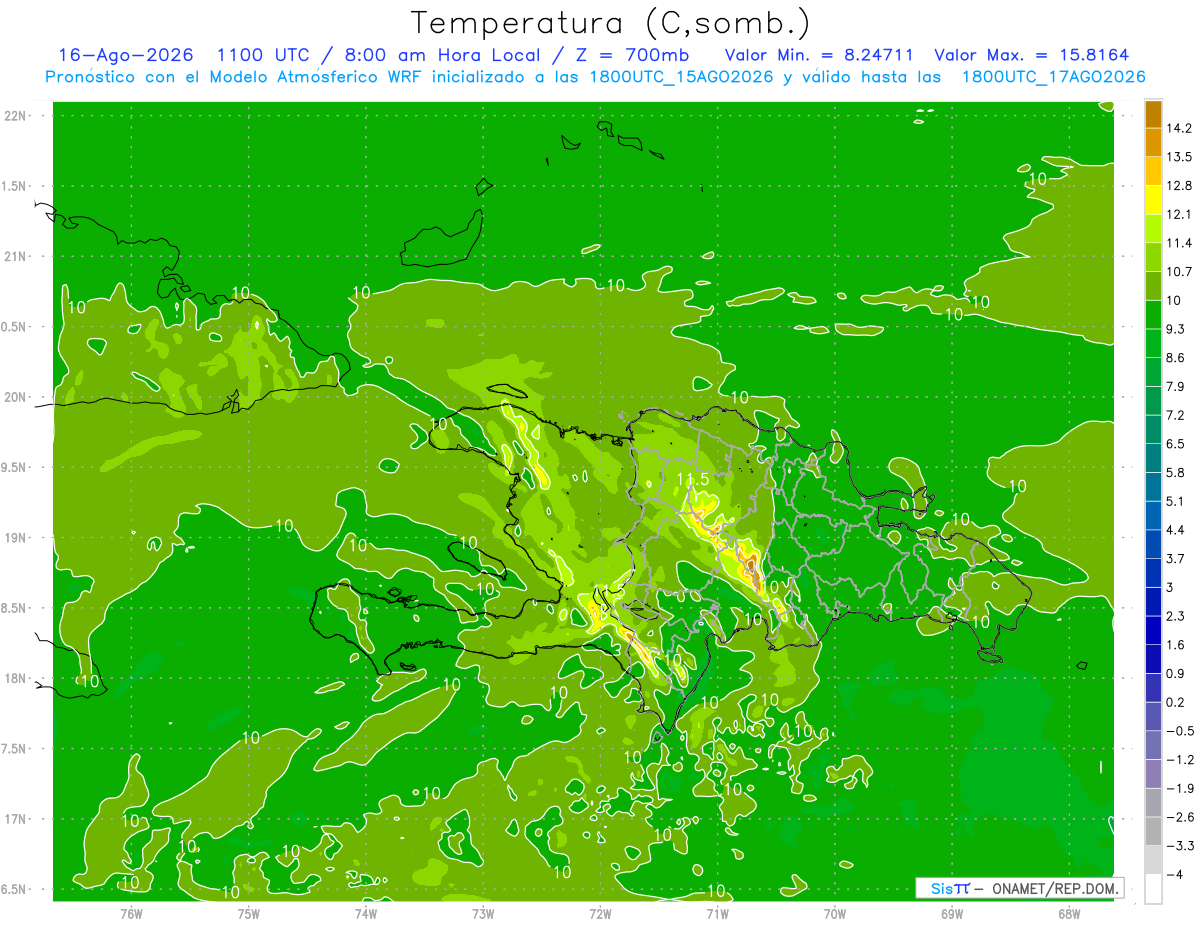This screenshot has height=927, width=1200.
Task: Click the '19N' latitude axis label
Action: pos(16,538)
